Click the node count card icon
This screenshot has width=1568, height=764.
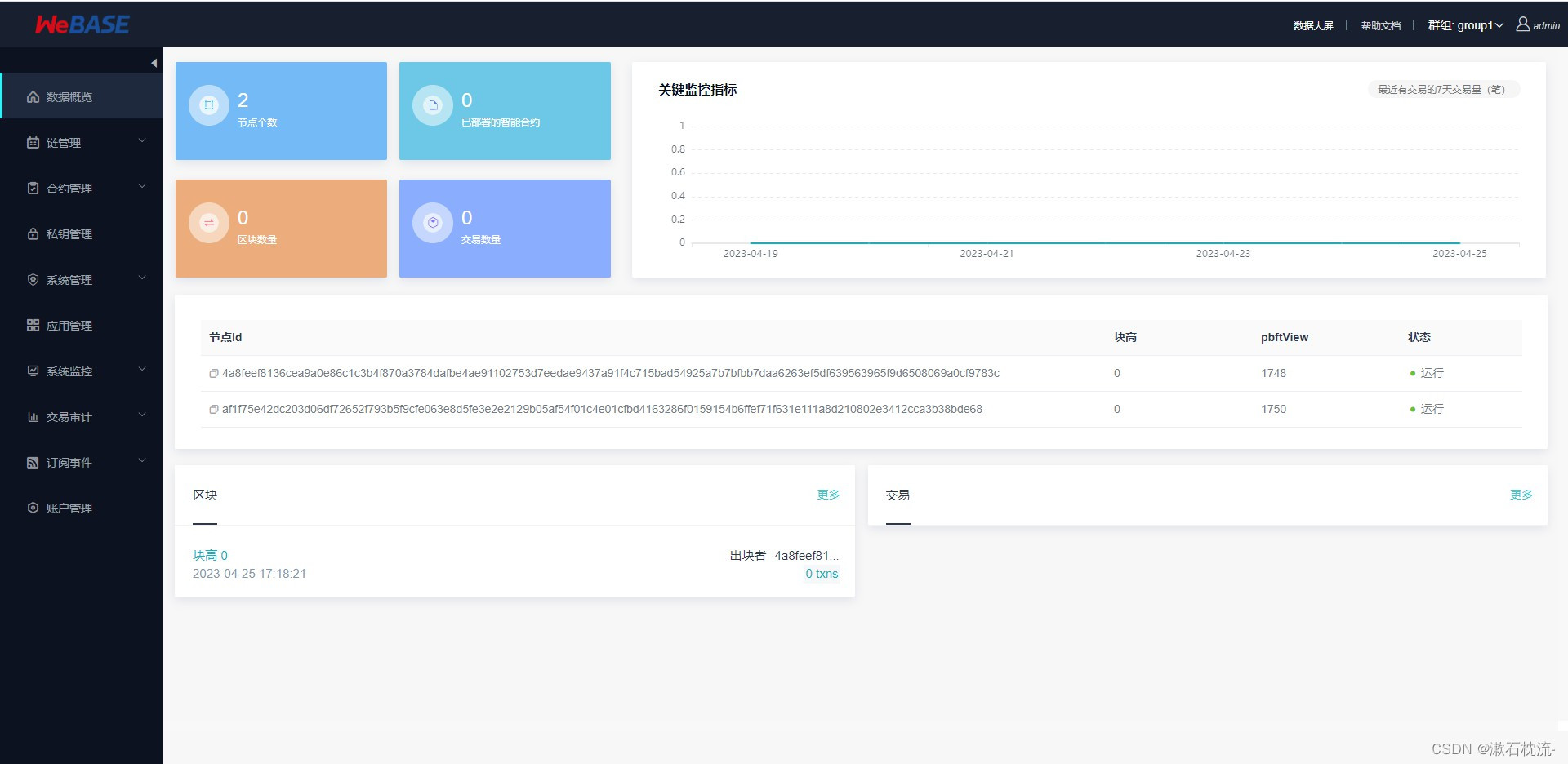[x=209, y=105]
